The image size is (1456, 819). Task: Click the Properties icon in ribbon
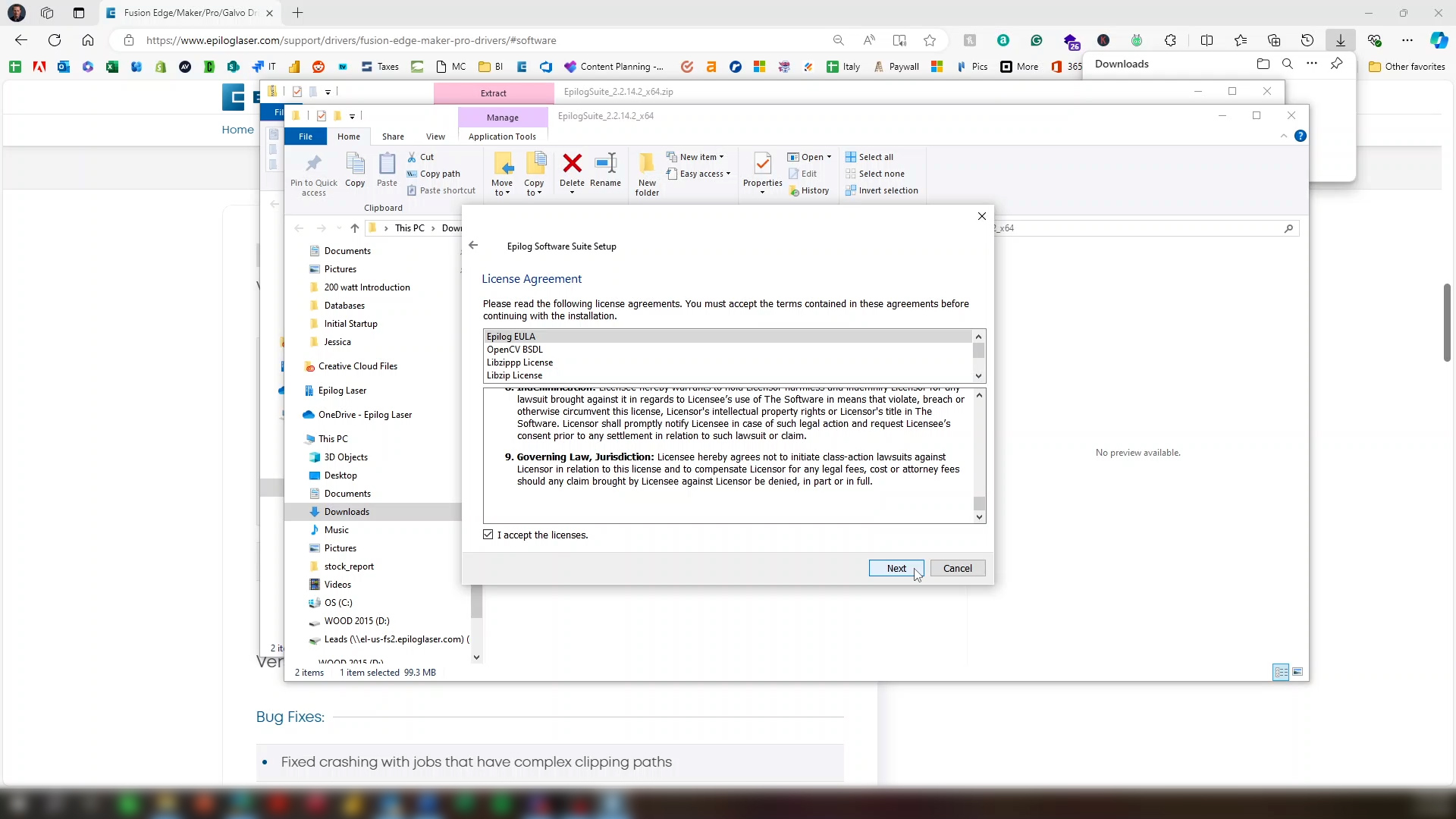(762, 164)
